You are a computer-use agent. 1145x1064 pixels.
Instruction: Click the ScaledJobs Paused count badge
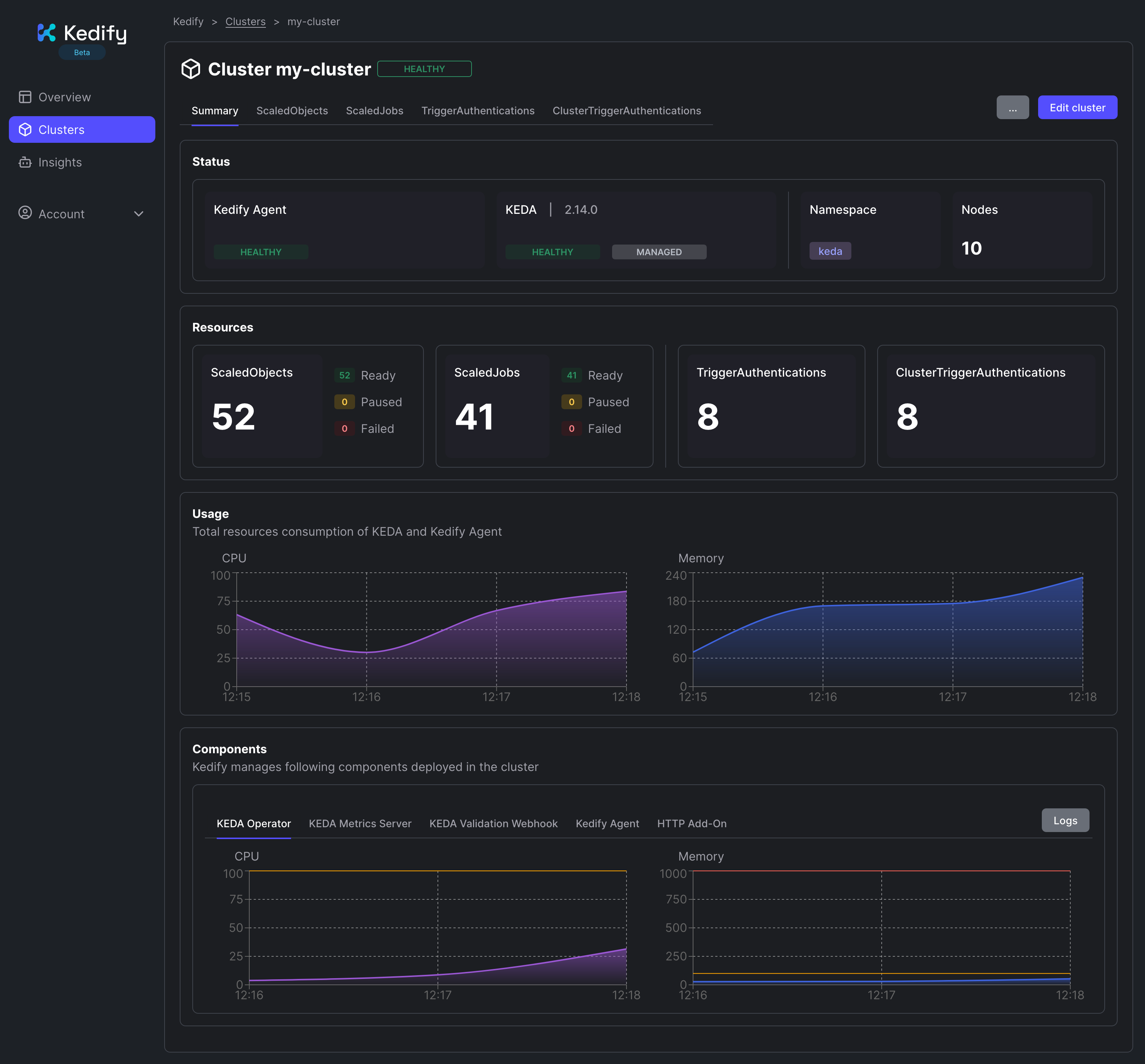click(571, 402)
